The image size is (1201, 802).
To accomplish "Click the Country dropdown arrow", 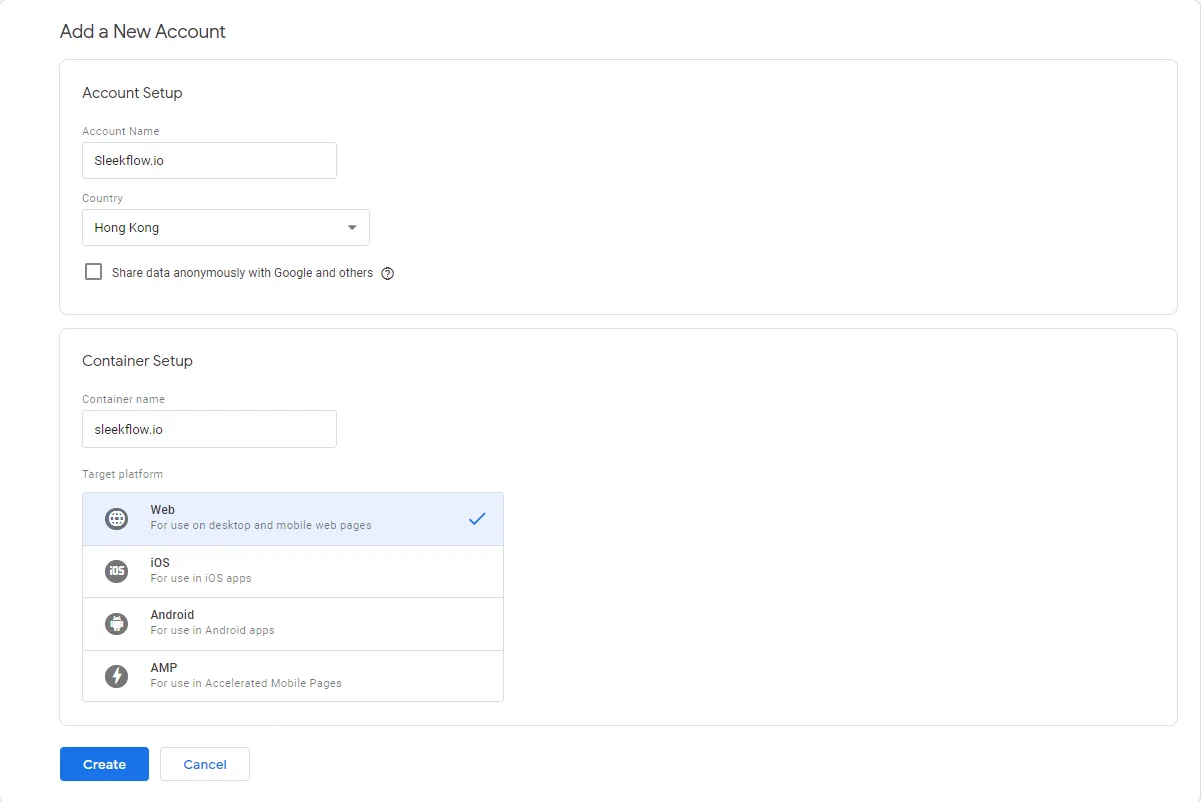I will [352, 227].
